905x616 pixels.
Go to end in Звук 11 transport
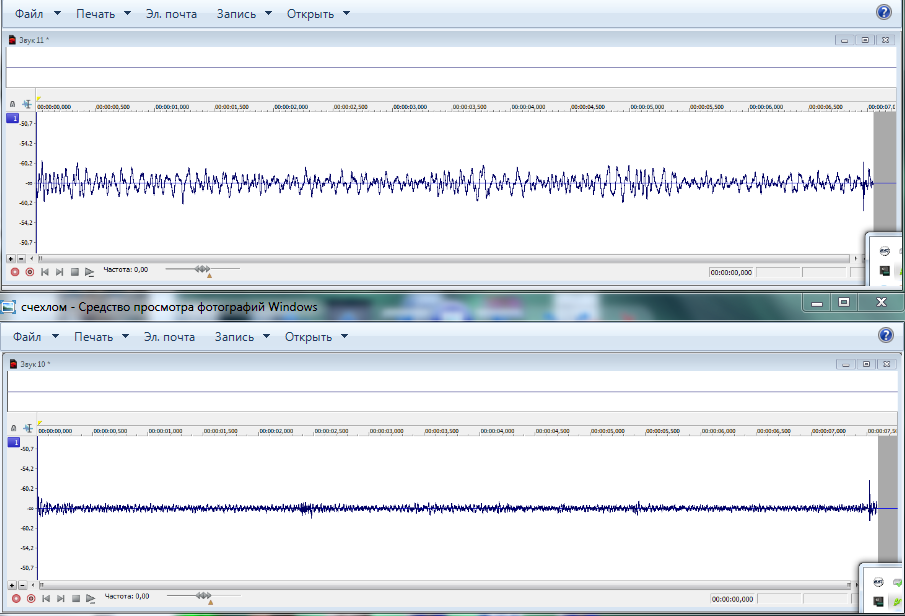coord(59,272)
